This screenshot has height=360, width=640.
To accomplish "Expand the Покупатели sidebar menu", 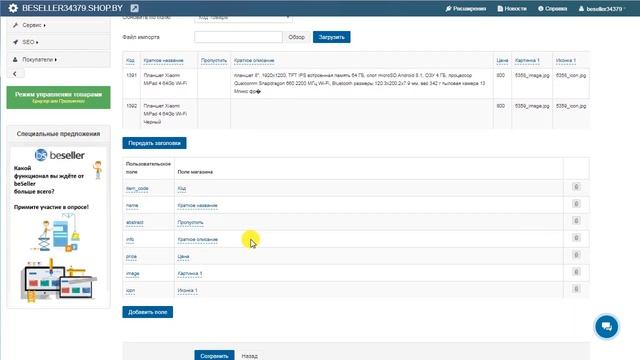I will pos(58,60).
